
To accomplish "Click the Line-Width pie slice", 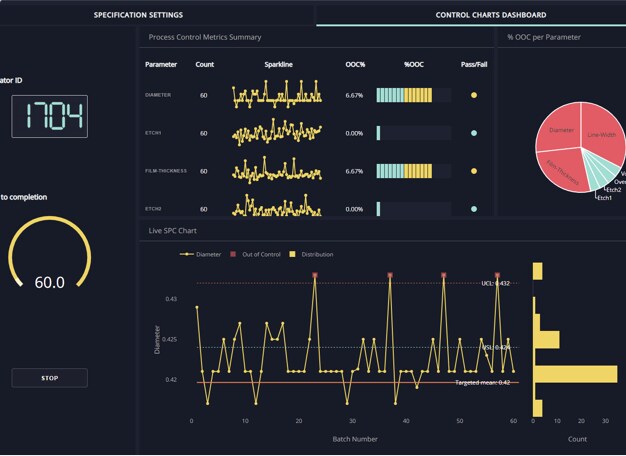I will (602, 132).
